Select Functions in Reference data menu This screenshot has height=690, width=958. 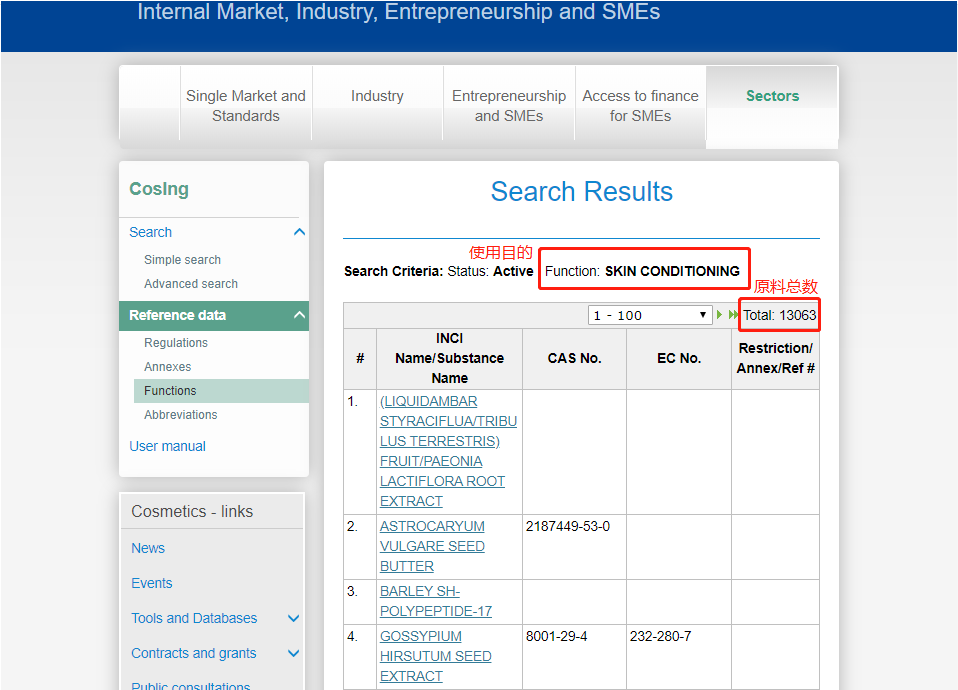[170, 391]
